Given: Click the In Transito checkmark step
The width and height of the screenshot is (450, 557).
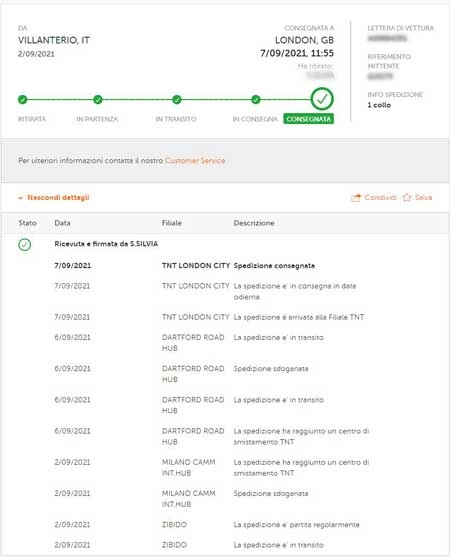Looking at the screenshot, I should coord(177,99).
